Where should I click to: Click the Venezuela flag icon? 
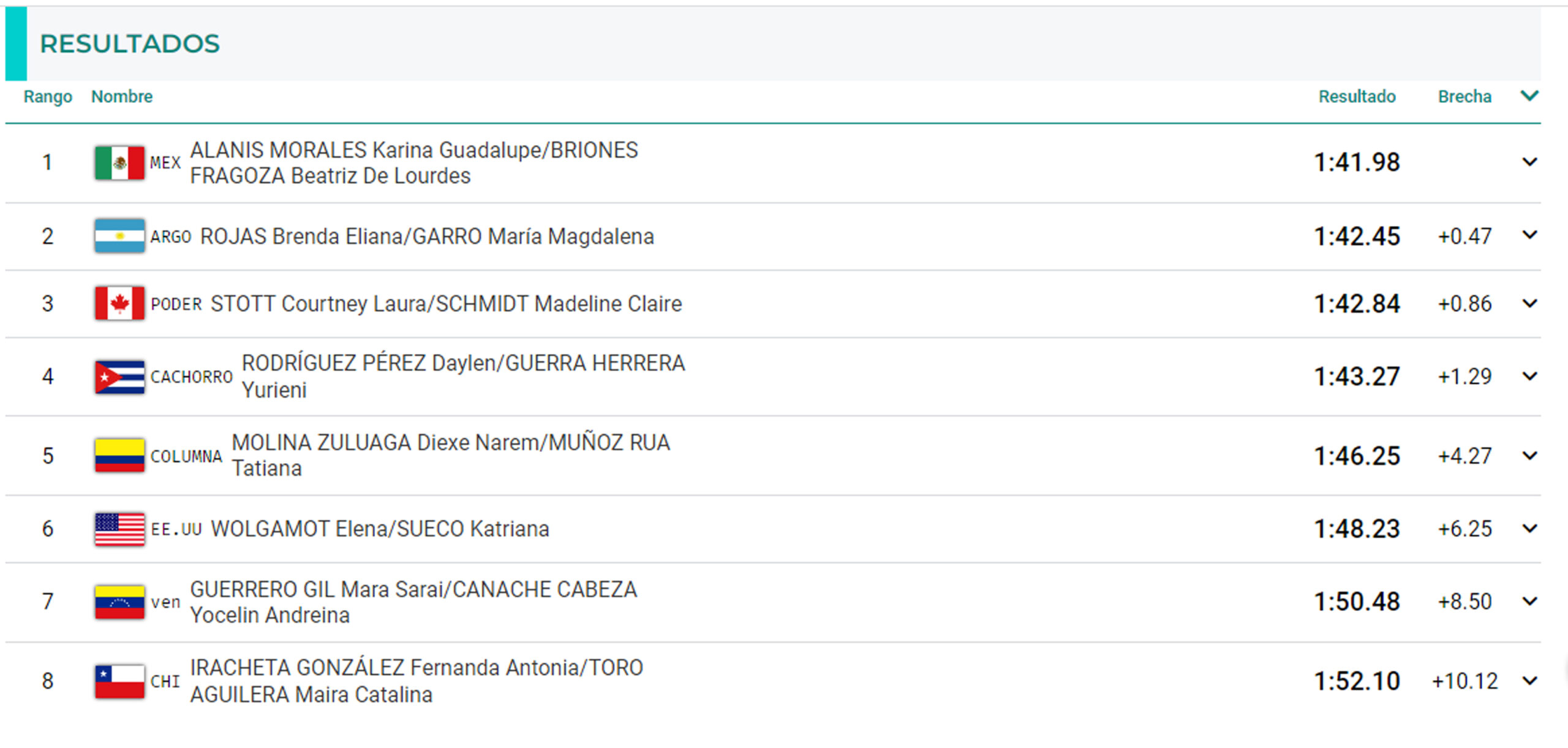click(119, 602)
